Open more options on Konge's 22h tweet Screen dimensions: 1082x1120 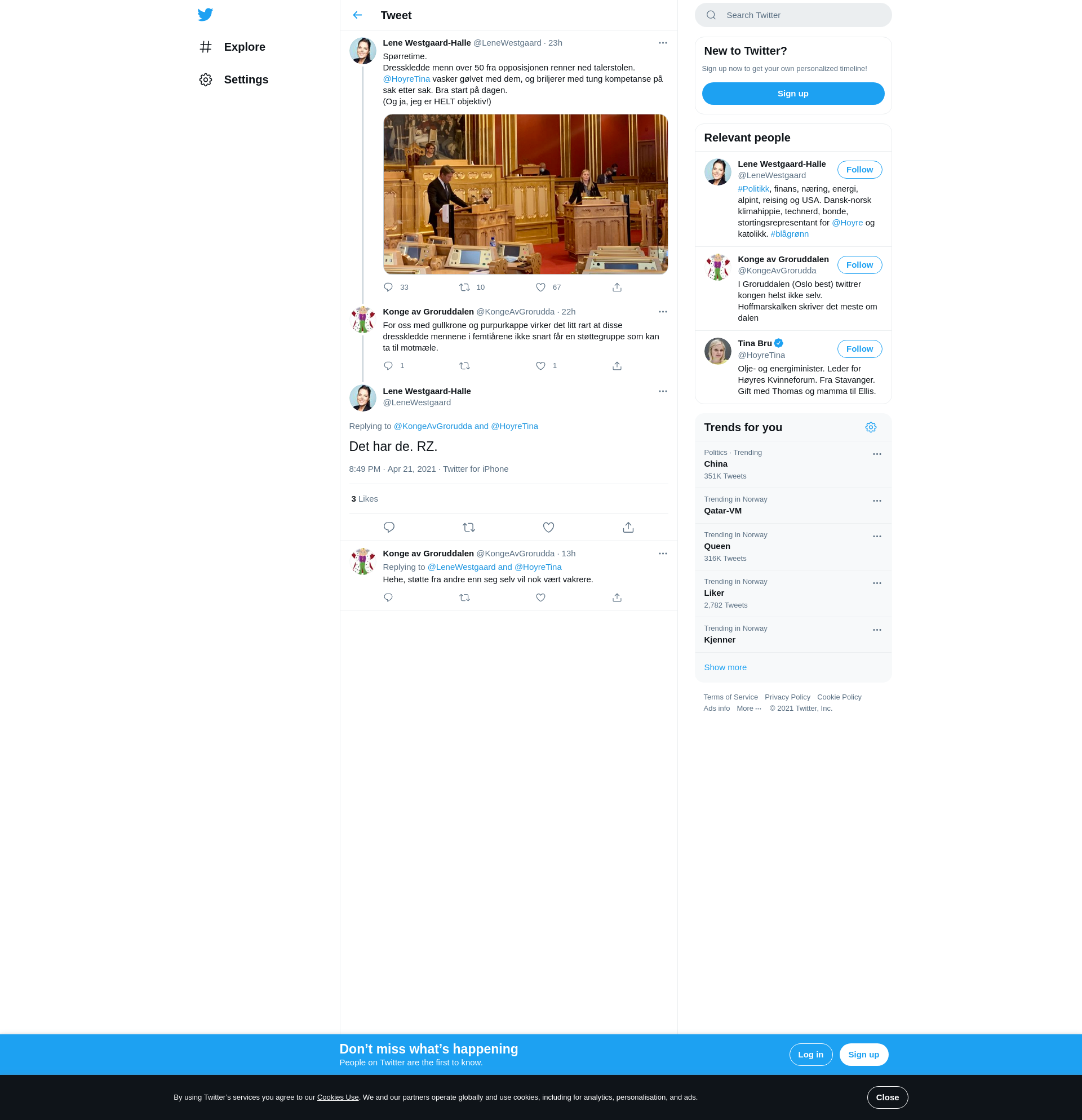click(x=663, y=312)
